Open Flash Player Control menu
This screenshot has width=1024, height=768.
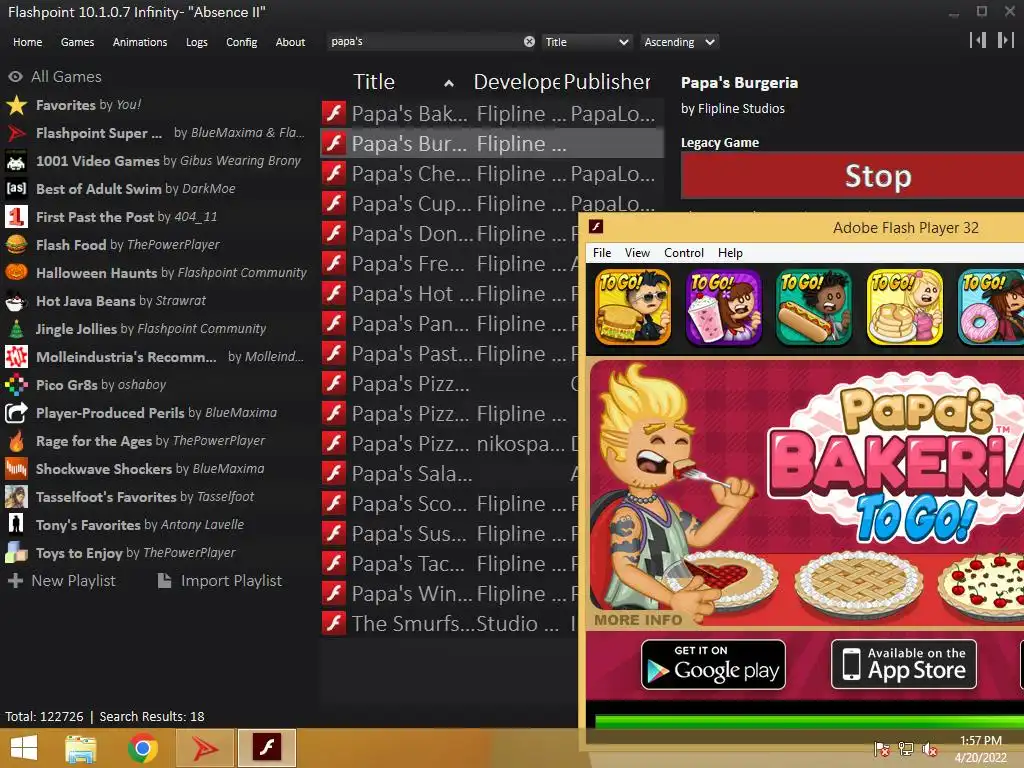coord(684,253)
